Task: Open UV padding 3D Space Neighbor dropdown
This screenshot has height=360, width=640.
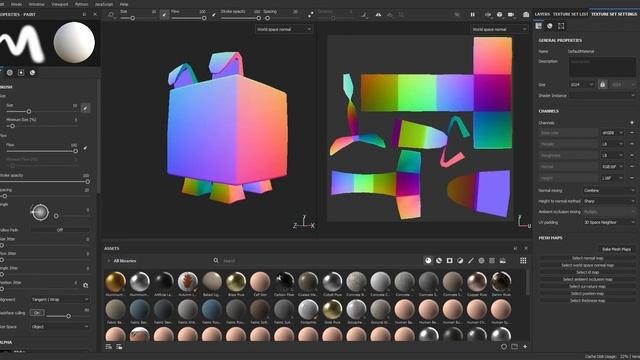Action: [x=609, y=222]
